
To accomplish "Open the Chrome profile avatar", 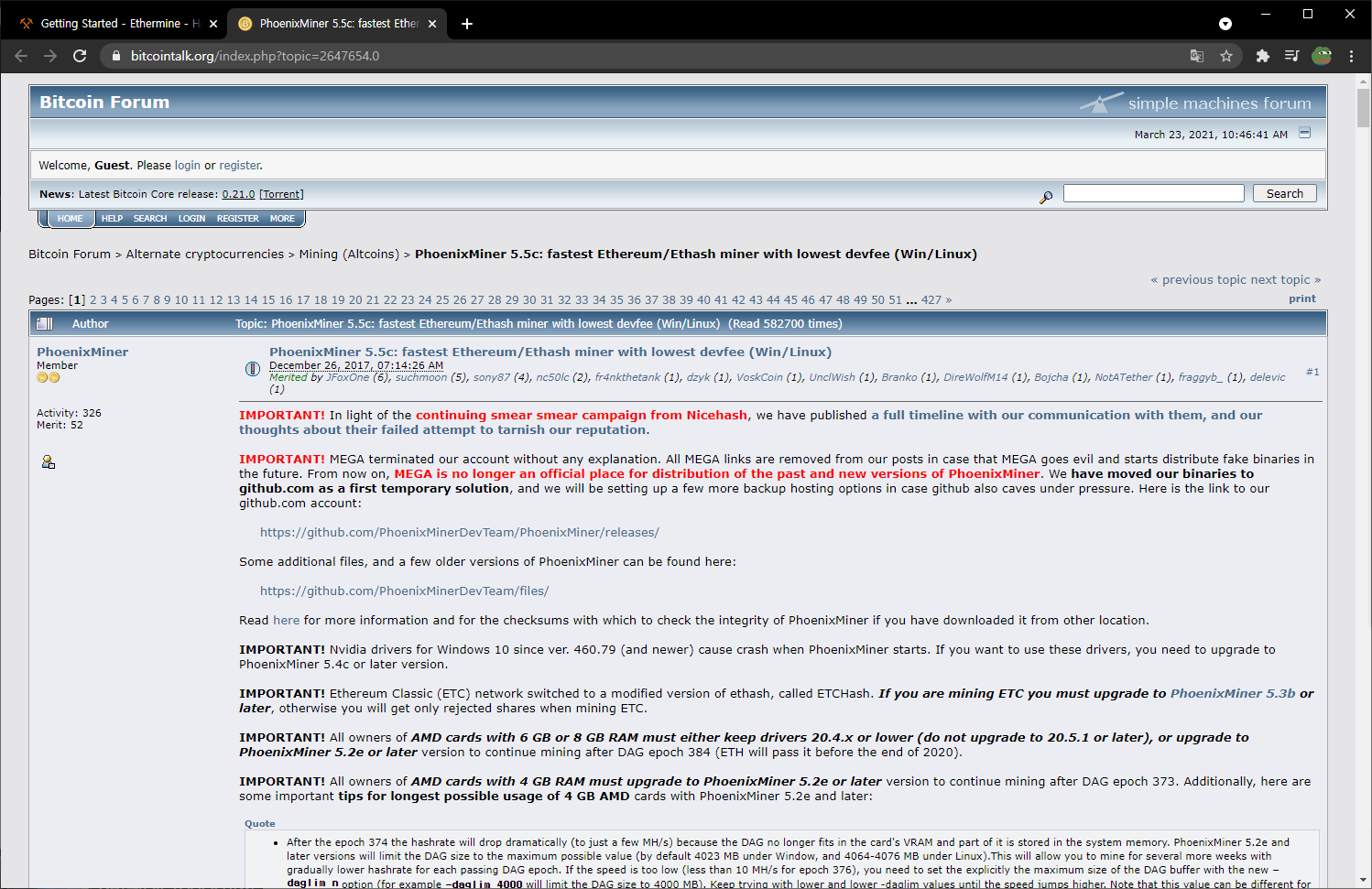I will pos(1322,56).
